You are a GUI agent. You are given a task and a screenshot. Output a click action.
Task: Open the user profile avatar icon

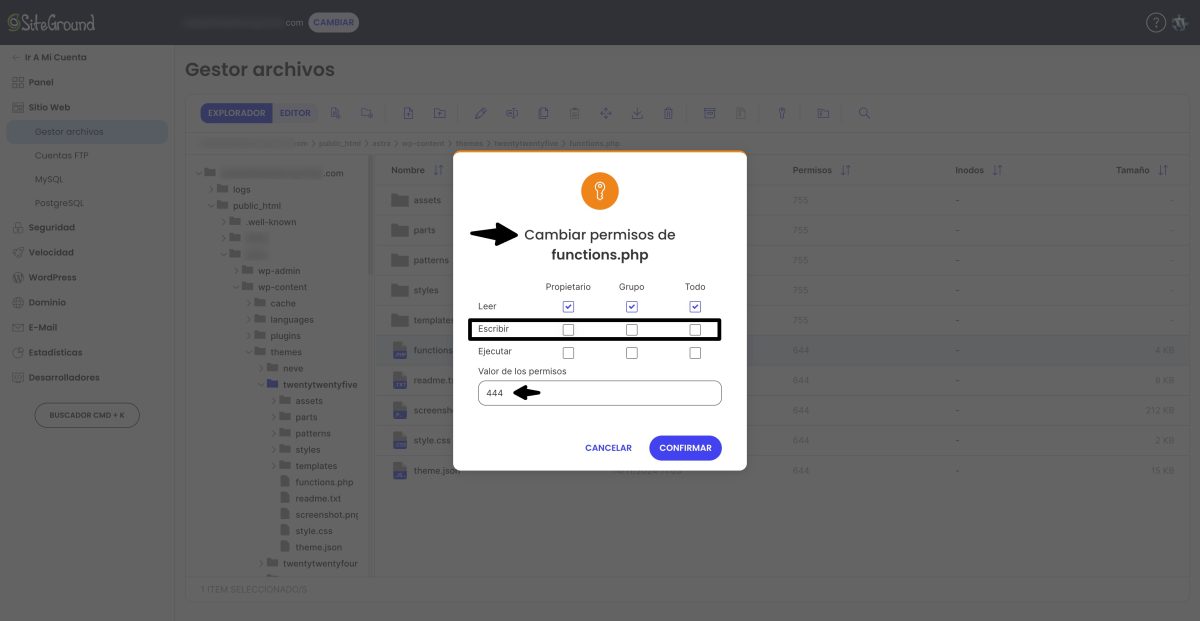click(x=1179, y=22)
